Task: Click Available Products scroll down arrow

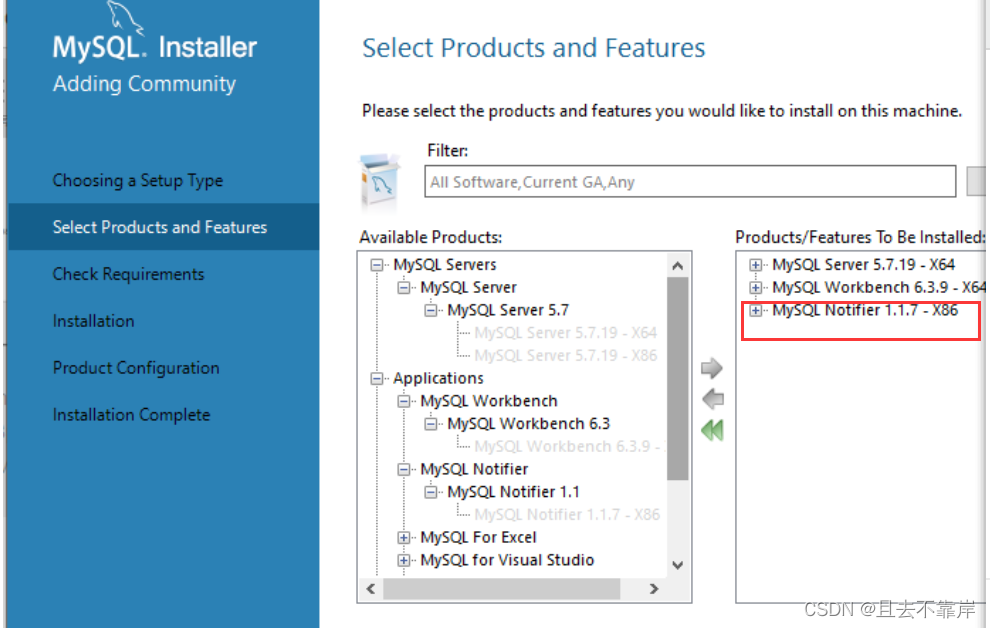Action: tap(677, 565)
